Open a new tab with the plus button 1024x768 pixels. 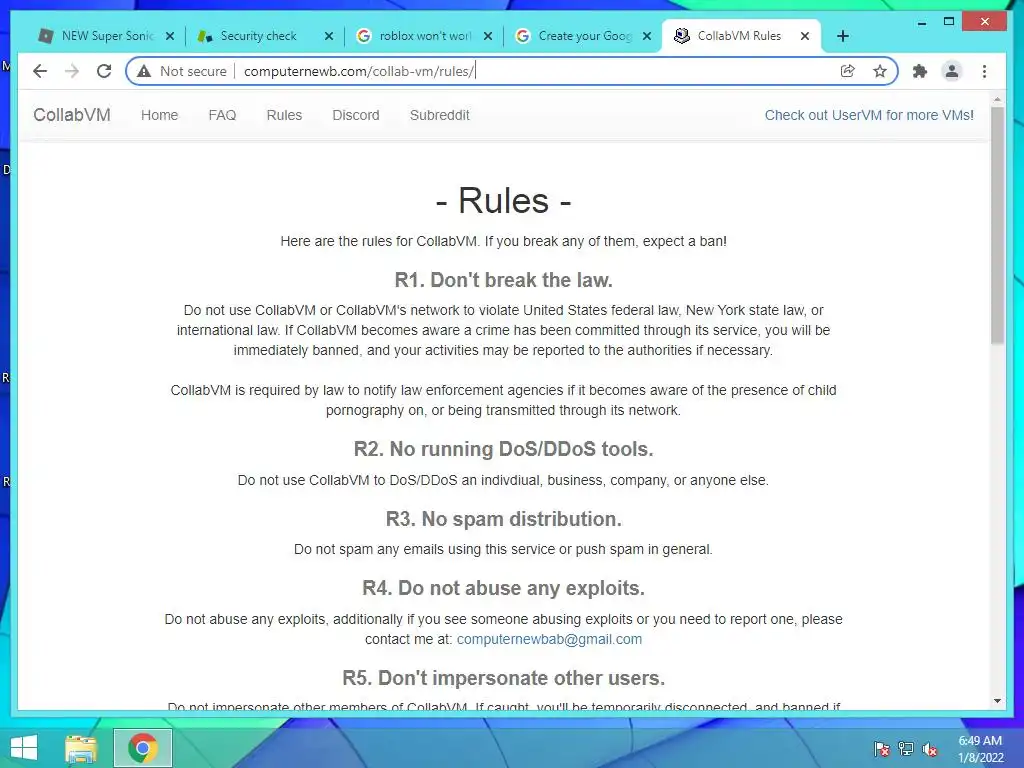pyautogui.click(x=842, y=36)
